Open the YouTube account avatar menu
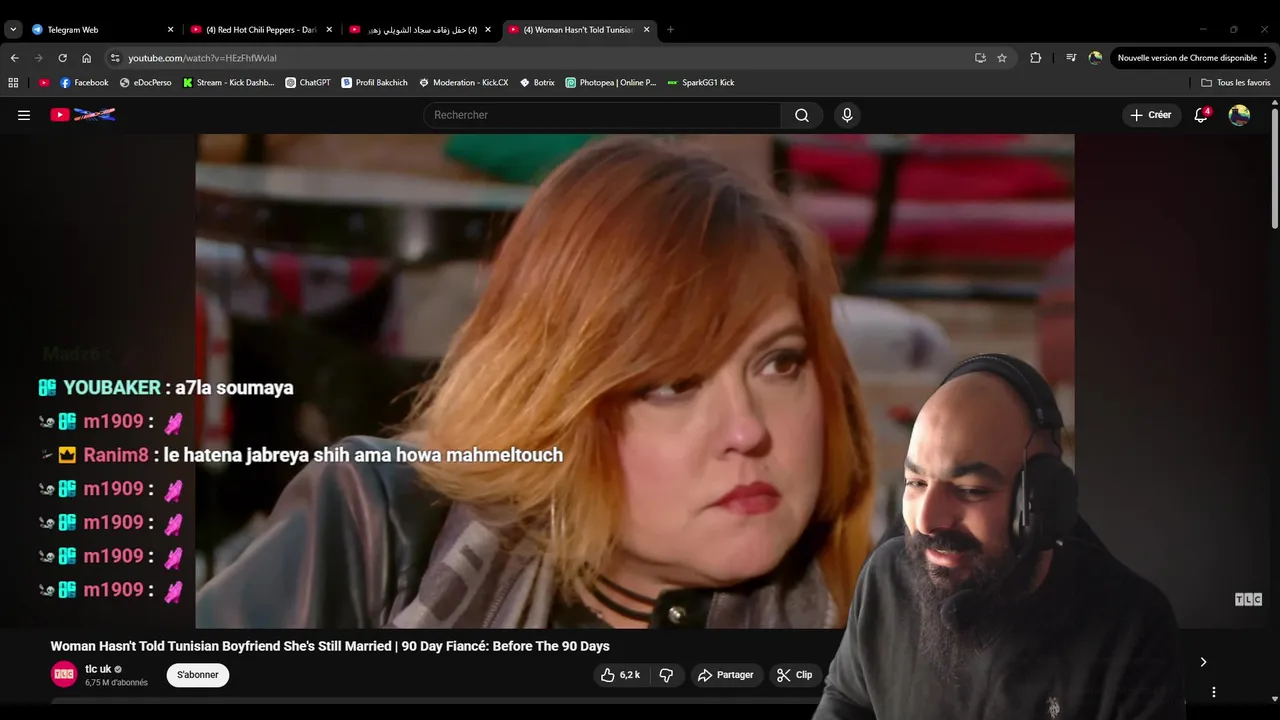The image size is (1280, 720). pos(1239,115)
